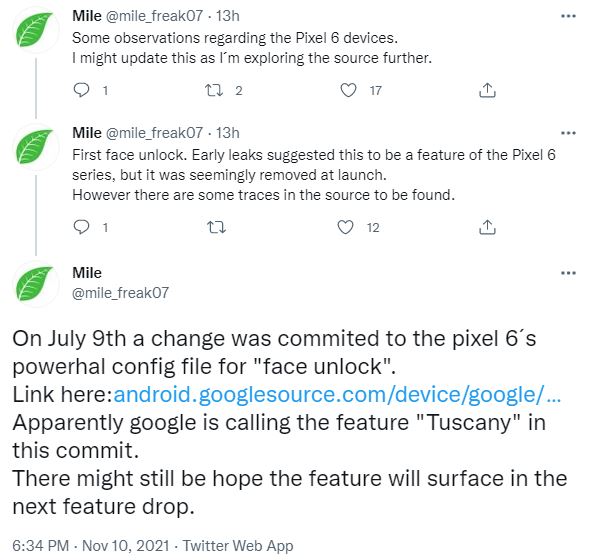This screenshot has height=560, width=589.
Task: Open more options for the first tweet
Action: click(x=568, y=16)
